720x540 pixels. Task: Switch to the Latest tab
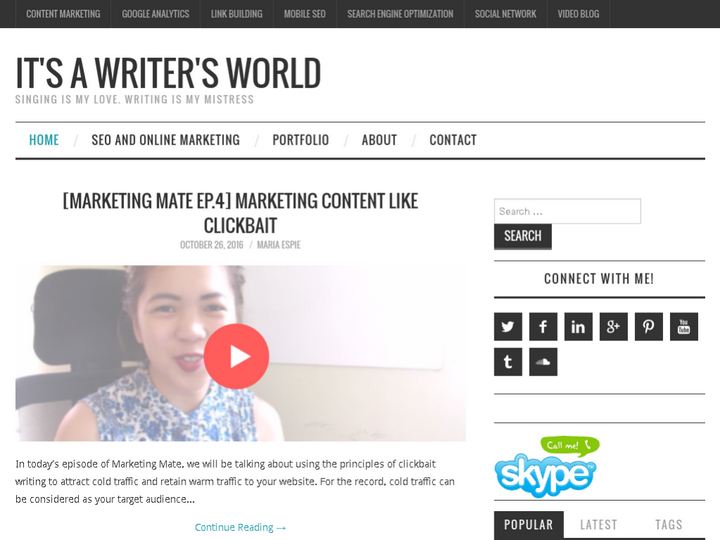pyautogui.click(x=598, y=524)
